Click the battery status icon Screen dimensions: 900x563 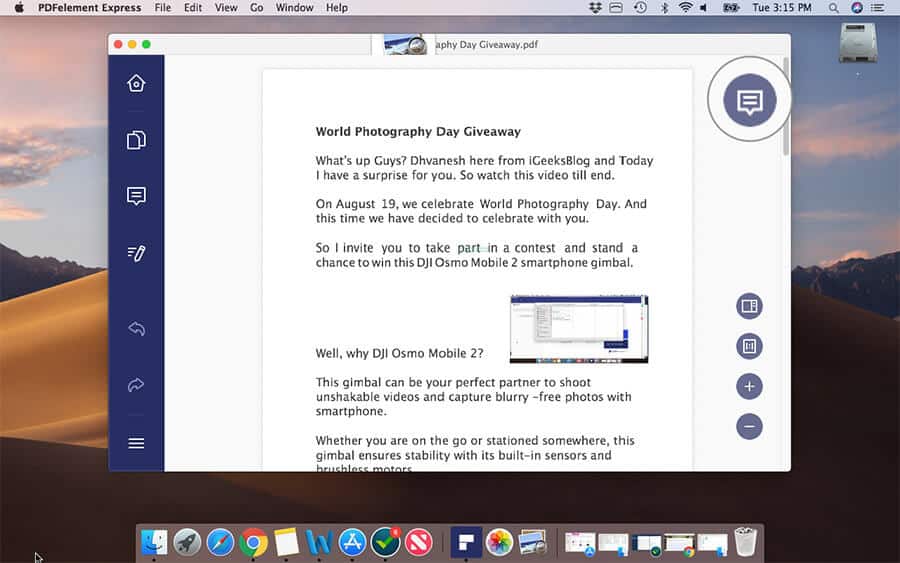(x=730, y=7)
